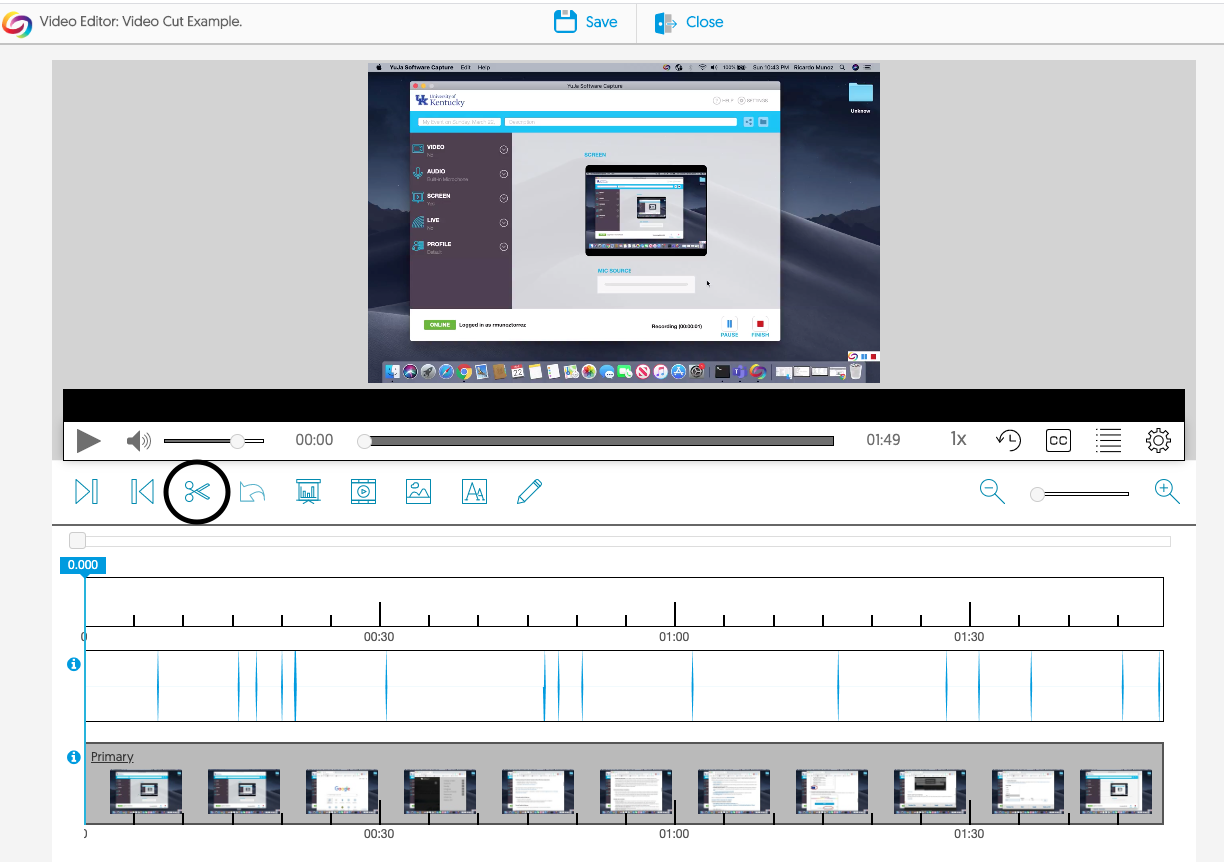This screenshot has height=862, width=1224.
Task: Adjust the timeline zoom slider
Action: pos(1080,493)
